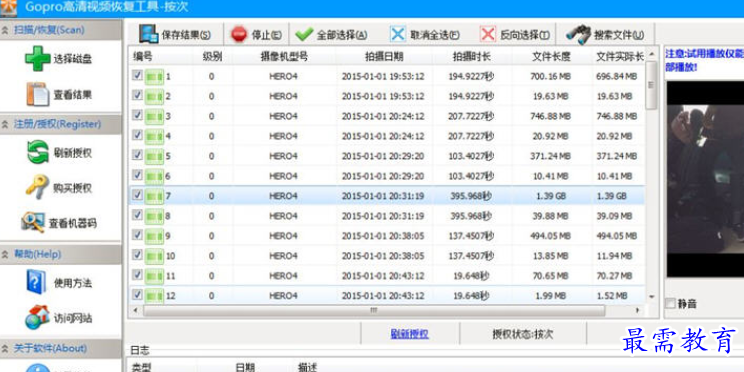Screen dimensions: 744x372
Task: Sort by the 拍摄日期 column header
Action: point(384,56)
